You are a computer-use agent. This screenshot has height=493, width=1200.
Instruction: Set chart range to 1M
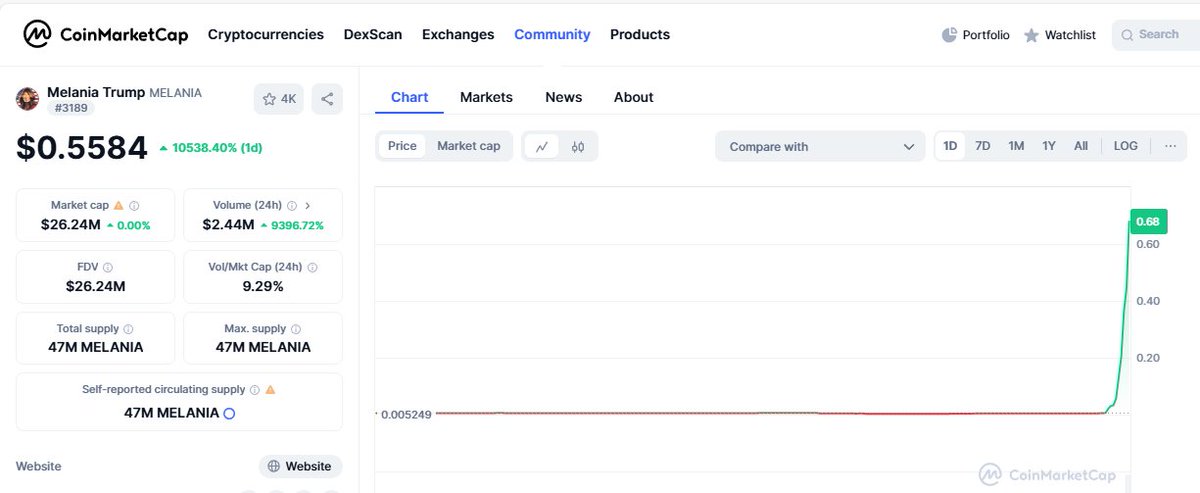point(1016,146)
